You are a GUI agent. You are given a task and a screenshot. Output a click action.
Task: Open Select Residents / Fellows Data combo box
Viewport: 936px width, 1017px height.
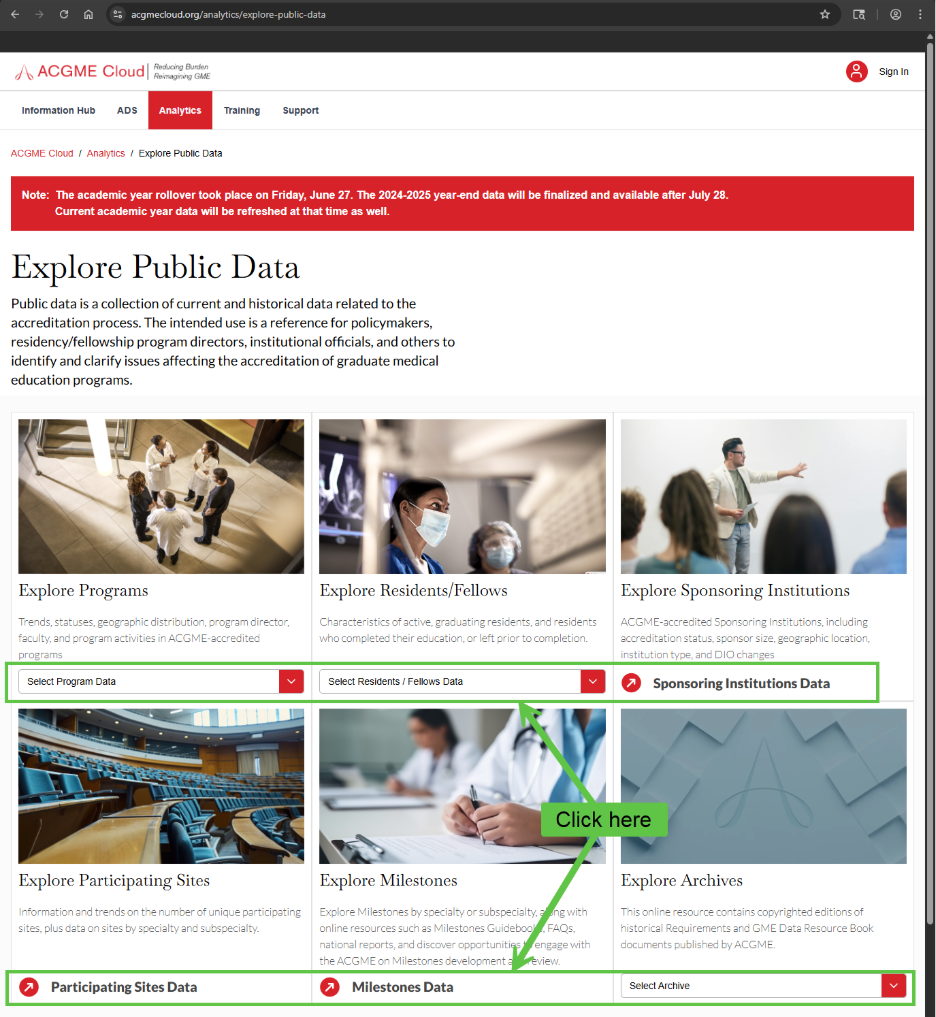point(462,682)
